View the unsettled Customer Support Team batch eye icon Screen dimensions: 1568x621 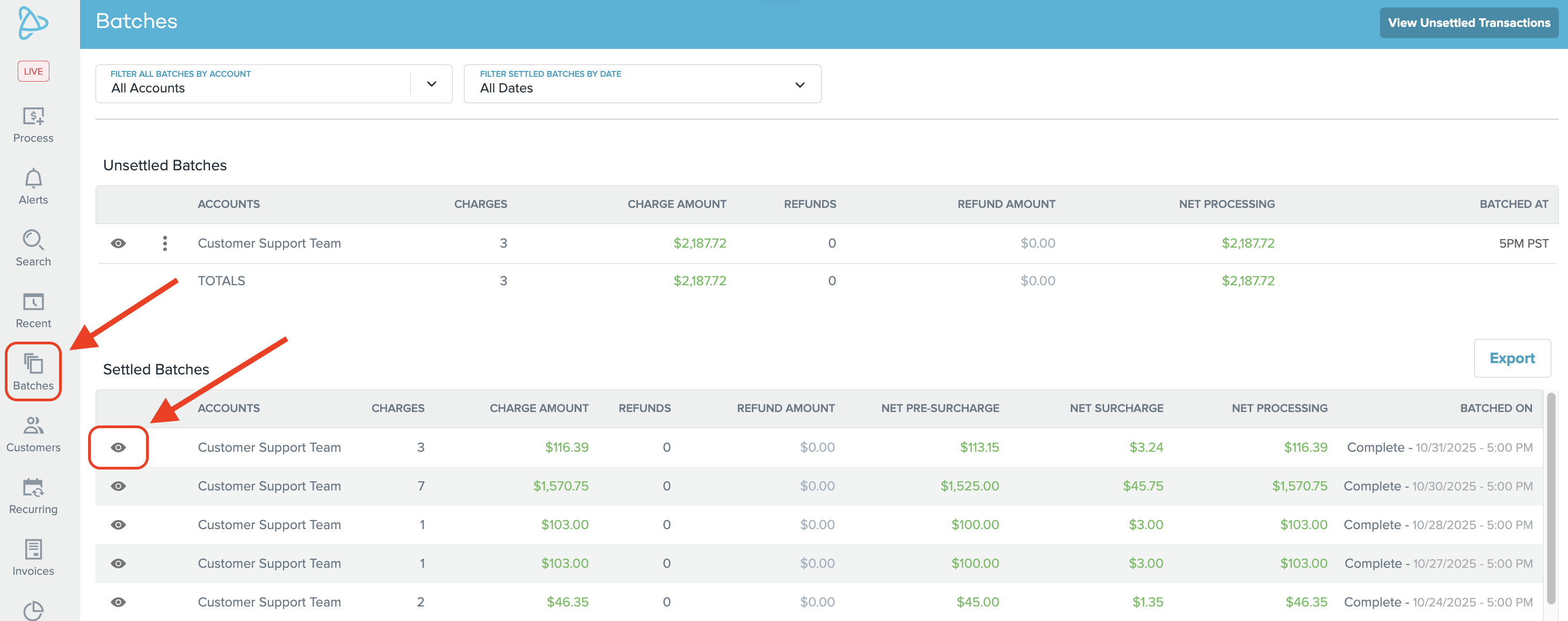pyautogui.click(x=118, y=243)
